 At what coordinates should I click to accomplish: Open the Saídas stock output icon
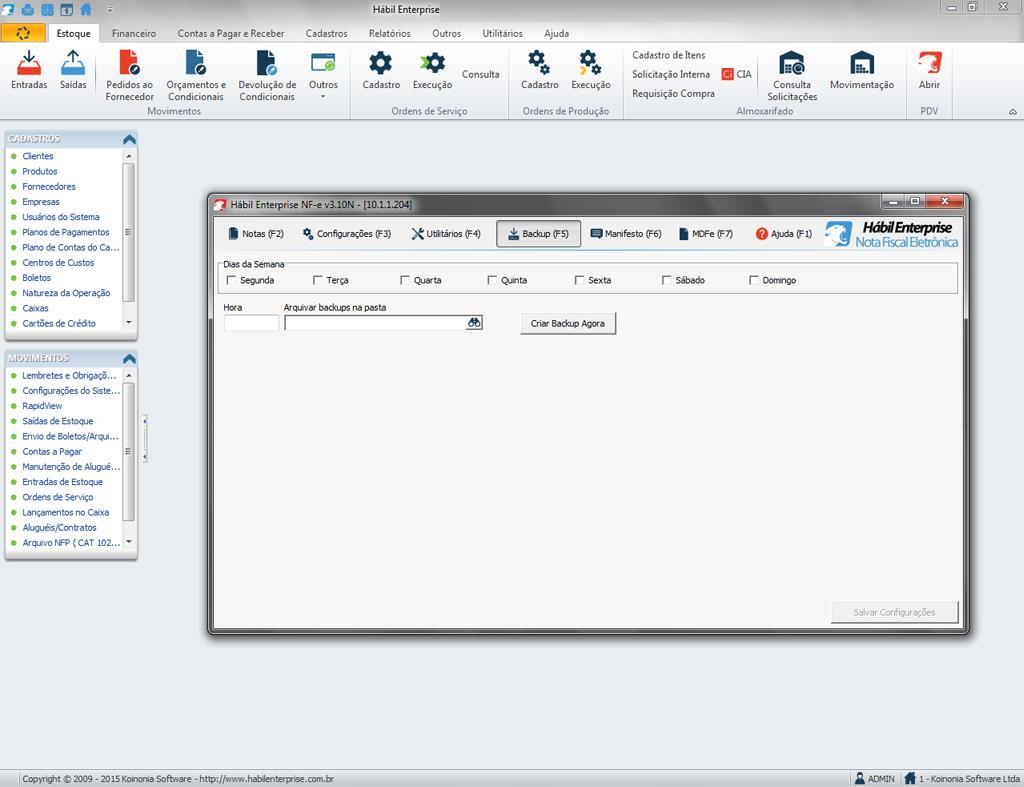click(x=72, y=63)
